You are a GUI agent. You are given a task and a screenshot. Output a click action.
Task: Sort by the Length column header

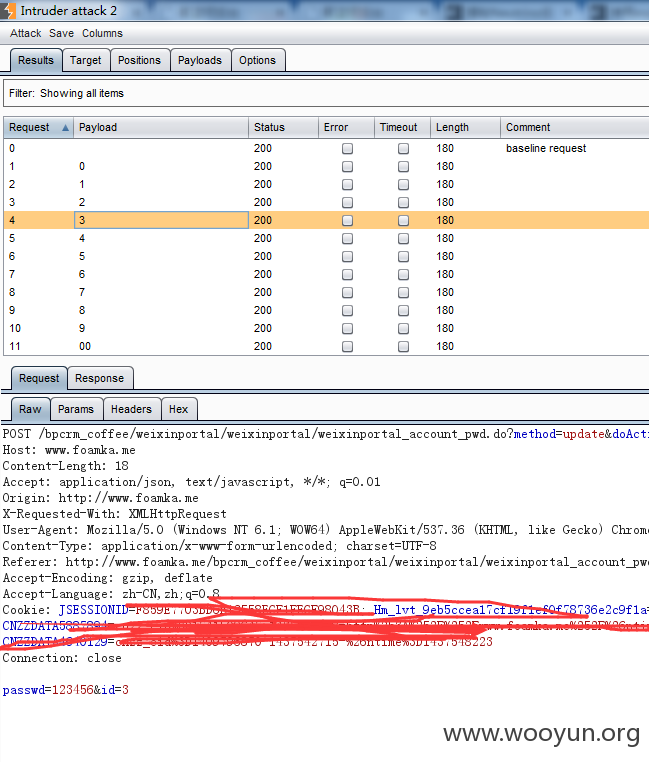click(x=465, y=127)
